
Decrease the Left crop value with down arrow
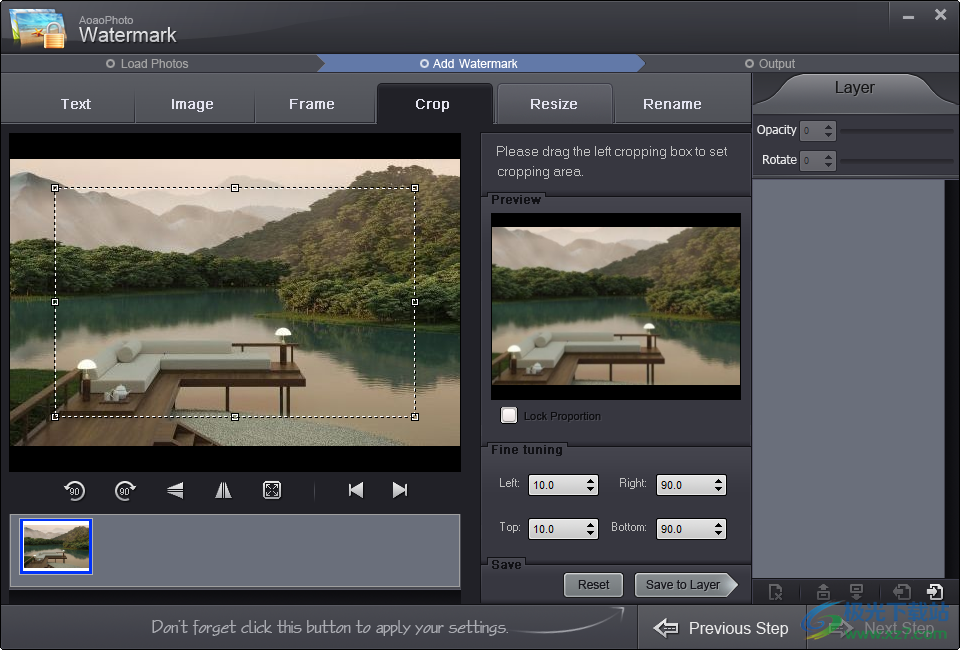590,489
